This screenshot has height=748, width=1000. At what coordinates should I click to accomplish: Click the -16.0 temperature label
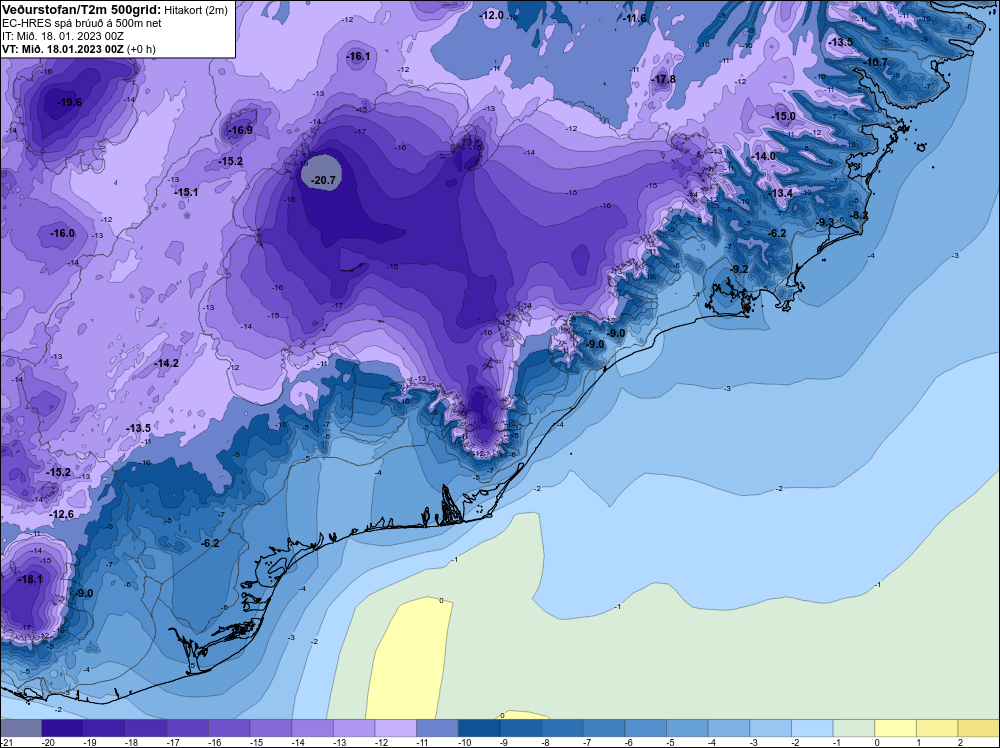click(62, 233)
